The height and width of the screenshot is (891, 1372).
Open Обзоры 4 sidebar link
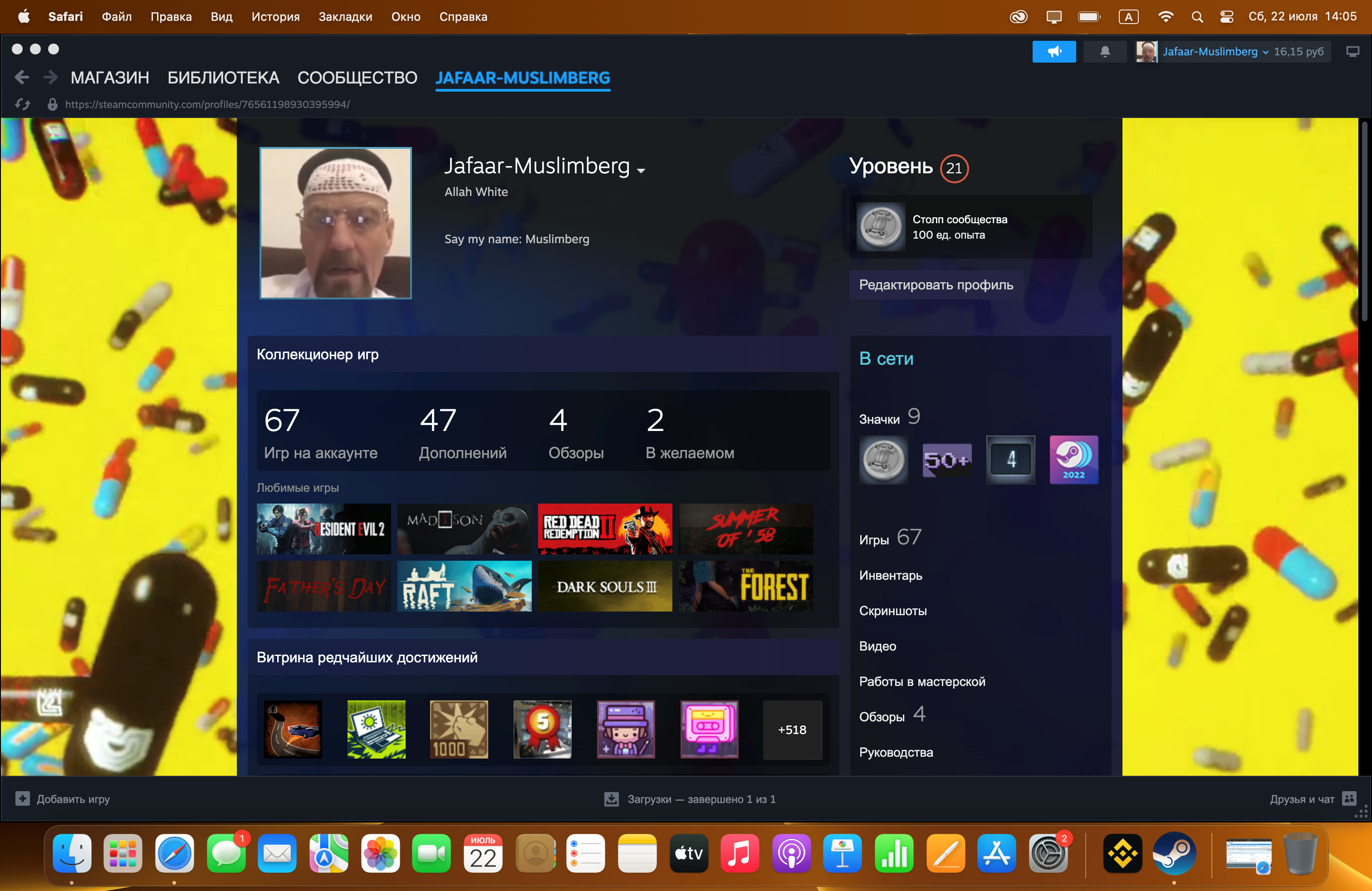892,715
